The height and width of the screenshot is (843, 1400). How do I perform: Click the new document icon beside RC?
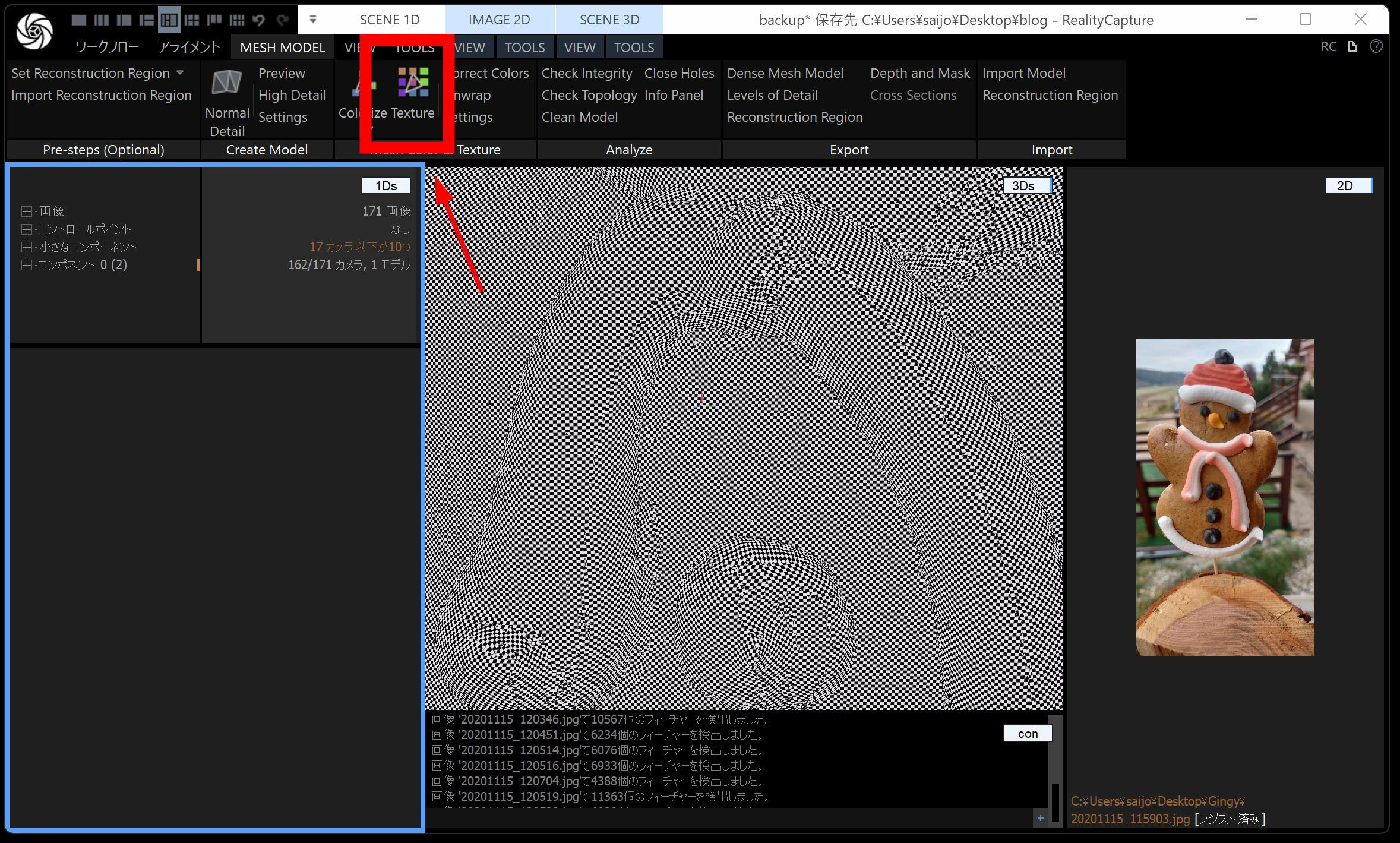click(x=1352, y=46)
